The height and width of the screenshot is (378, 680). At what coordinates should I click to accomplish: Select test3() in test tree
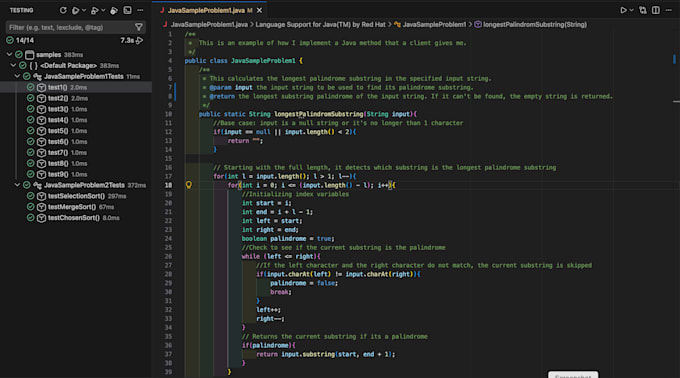pyautogui.click(x=76, y=109)
